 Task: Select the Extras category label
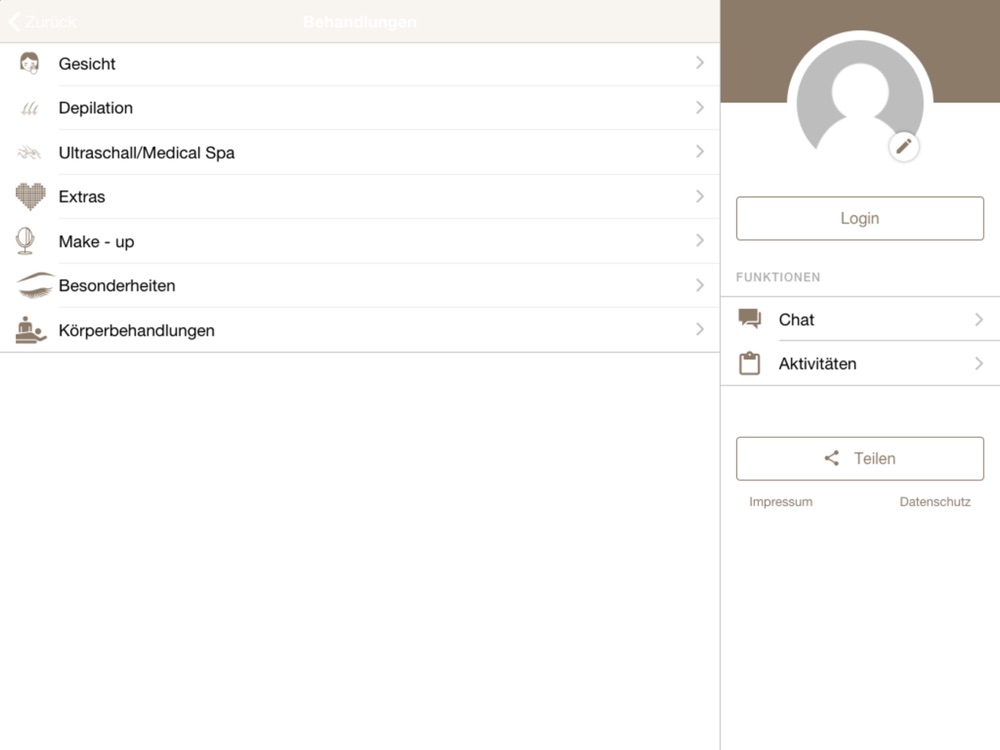(x=82, y=196)
